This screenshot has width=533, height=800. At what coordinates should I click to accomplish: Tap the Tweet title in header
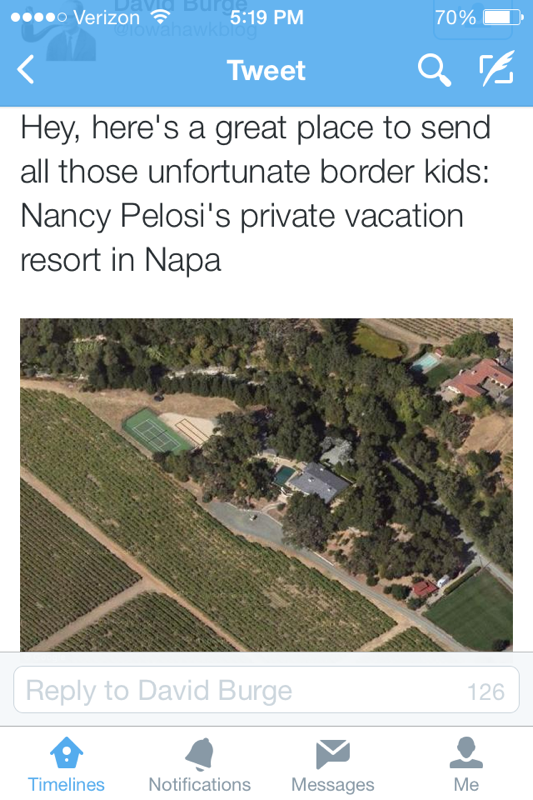[266, 70]
